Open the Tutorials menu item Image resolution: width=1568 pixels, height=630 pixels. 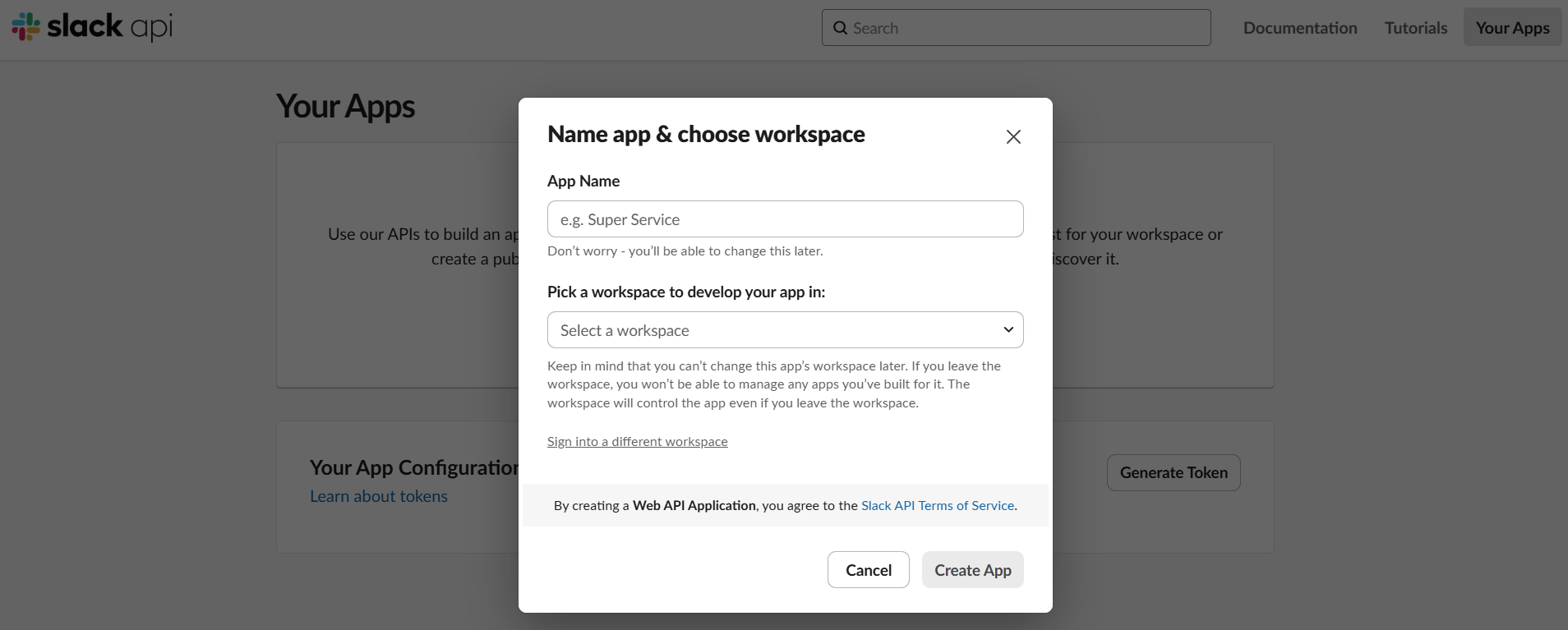tap(1416, 28)
